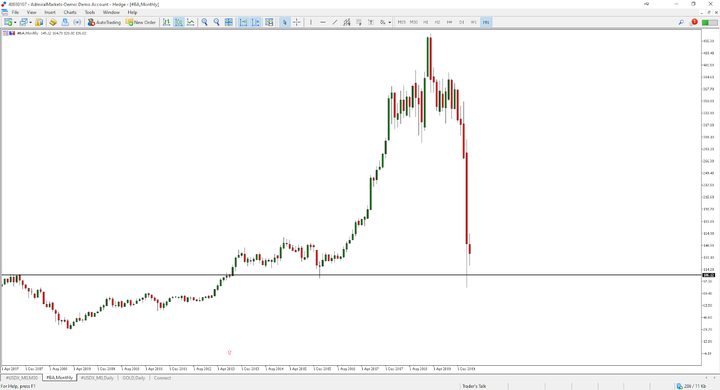Click the search magnifier icon
This screenshot has width=720, height=390.
pyautogui.click(x=681, y=22)
